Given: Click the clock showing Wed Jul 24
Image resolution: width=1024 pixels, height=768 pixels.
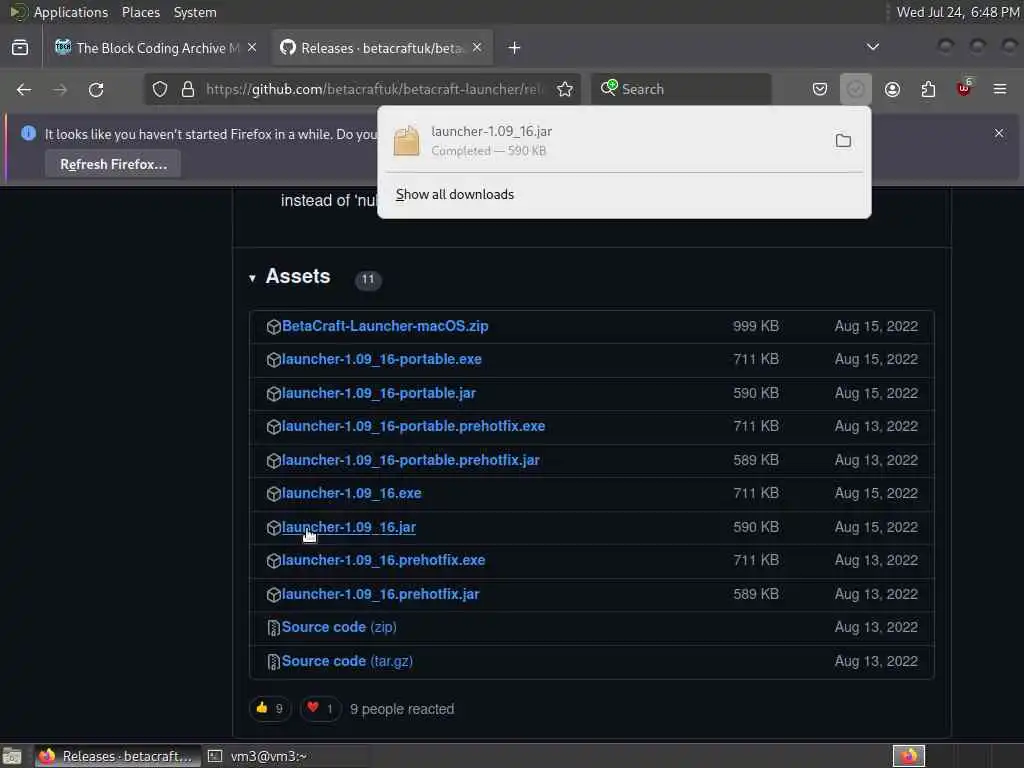Looking at the screenshot, I should tap(958, 12).
